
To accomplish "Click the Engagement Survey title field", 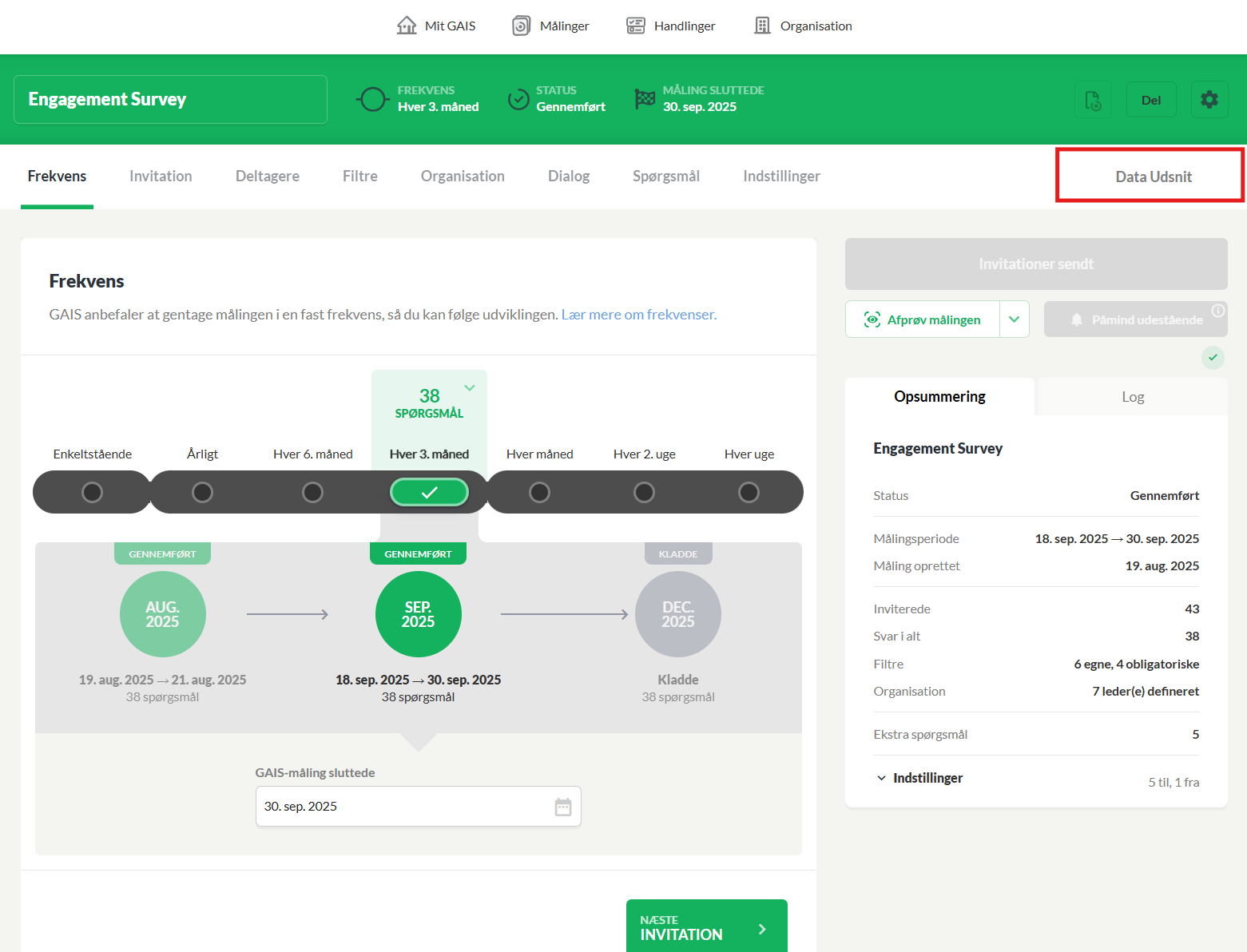I will pos(171,99).
